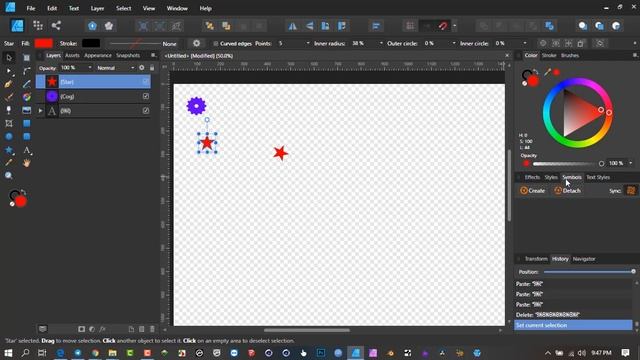Image resolution: width=640 pixels, height=360 pixels.
Task: Open Points value dropdown
Action: [x=308, y=43]
